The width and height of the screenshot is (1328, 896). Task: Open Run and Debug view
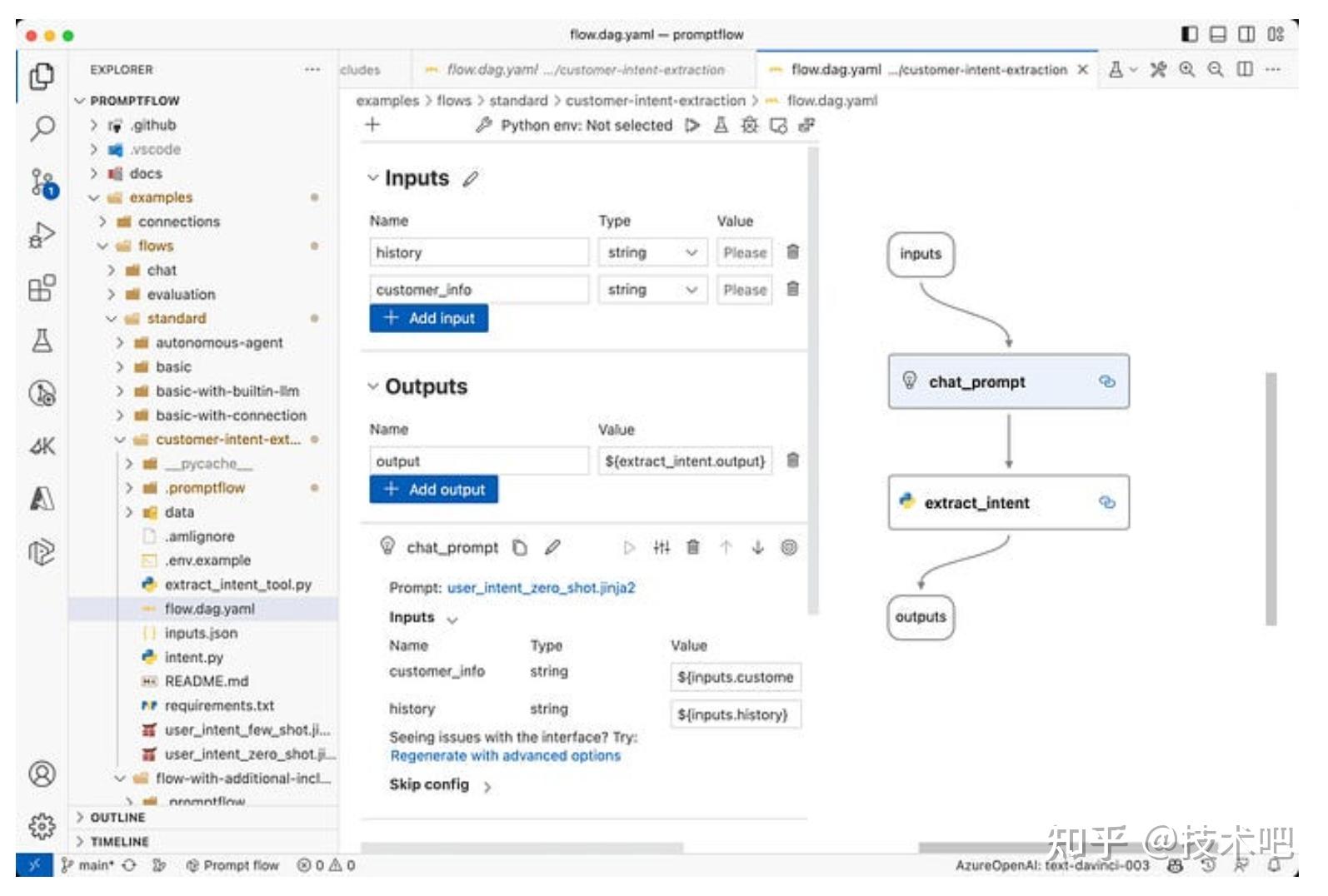[42, 236]
